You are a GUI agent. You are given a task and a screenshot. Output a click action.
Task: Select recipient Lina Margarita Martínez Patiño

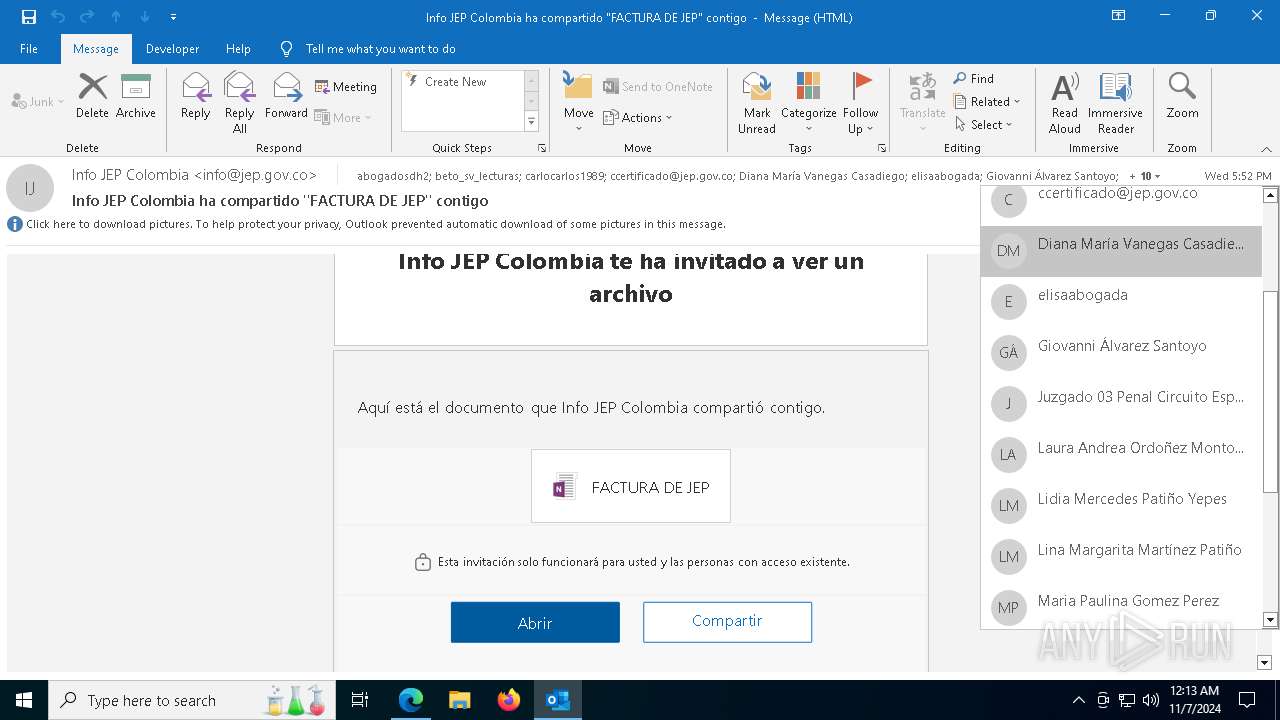pos(1121,556)
